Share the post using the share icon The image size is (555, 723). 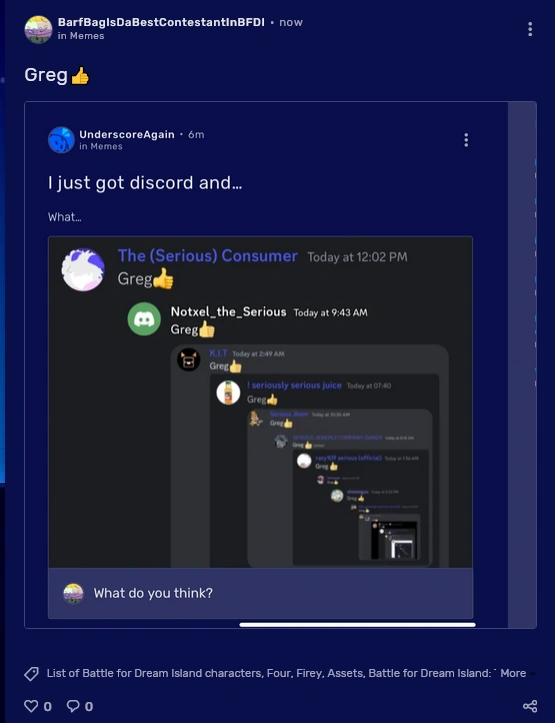(530, 706)
